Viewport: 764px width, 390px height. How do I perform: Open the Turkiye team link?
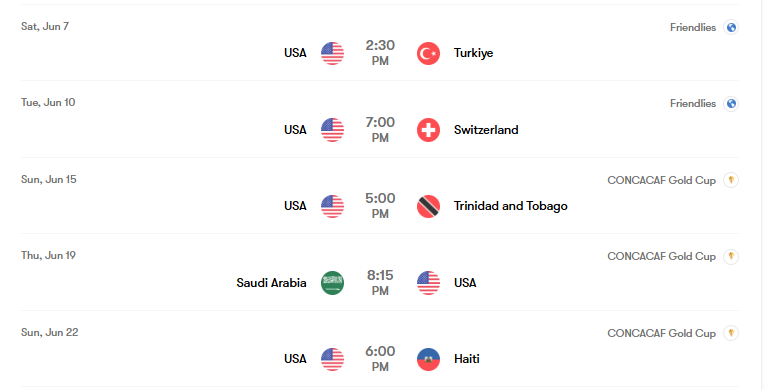(473, 53)
